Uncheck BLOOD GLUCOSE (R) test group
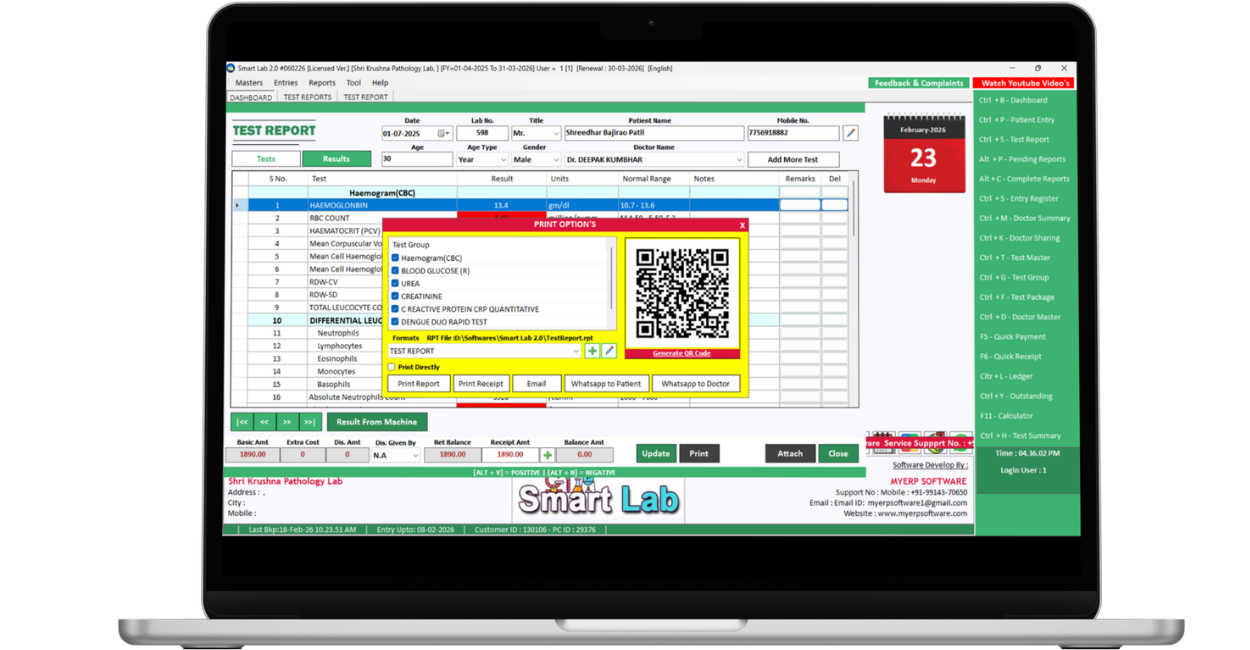The image size is (1250, 650). (395, 271)
